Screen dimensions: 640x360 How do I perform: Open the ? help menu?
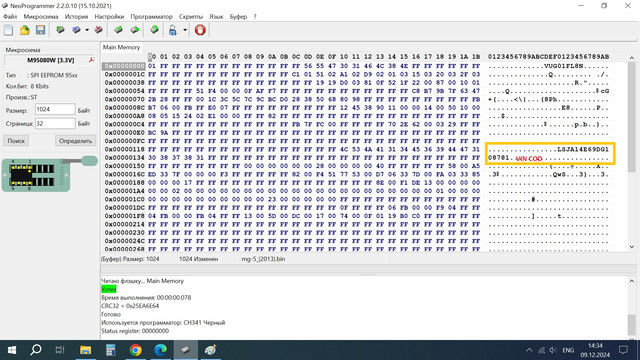pyautogui.click(x=255, y=17)
